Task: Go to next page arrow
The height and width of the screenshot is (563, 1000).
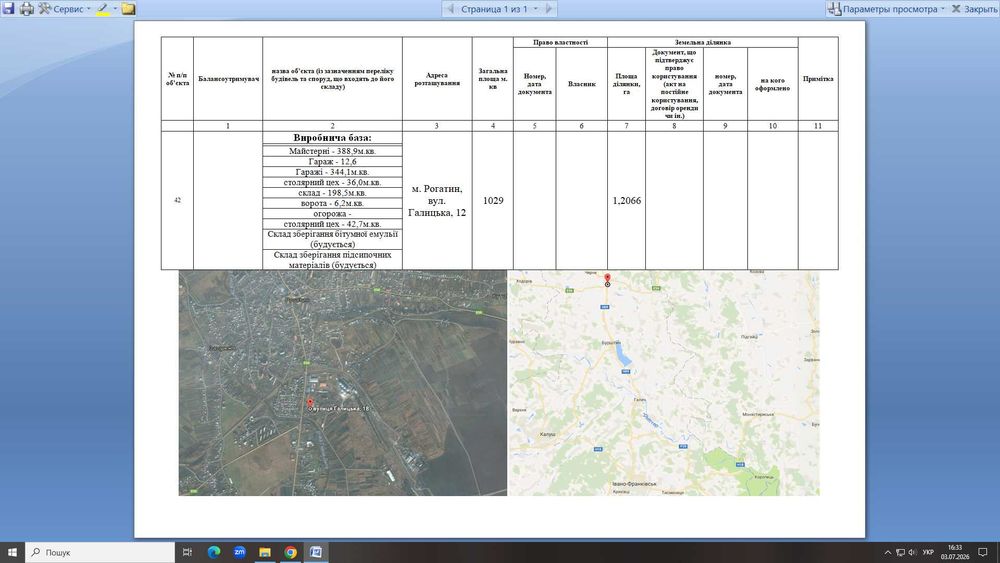Action: 548,9
